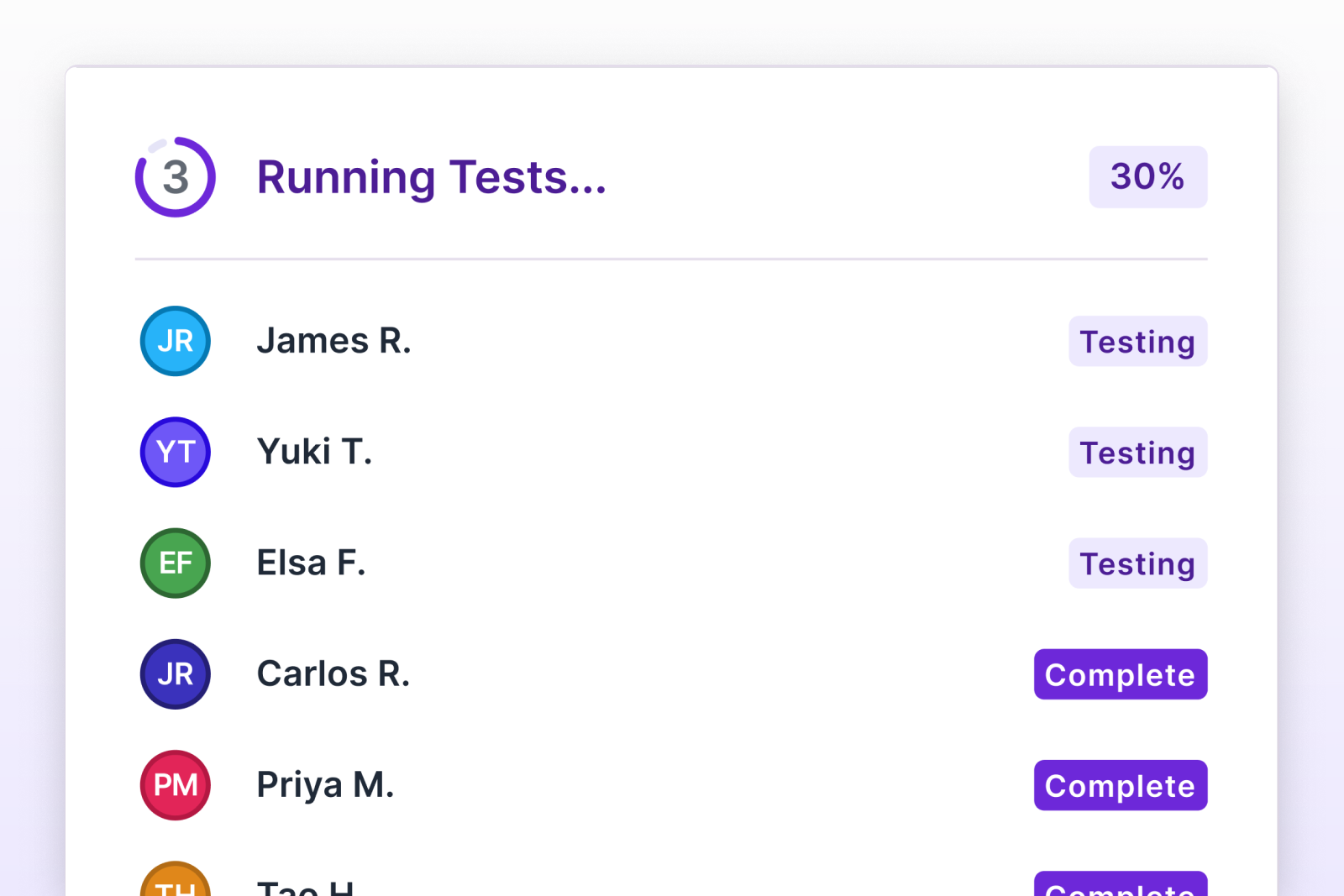Click the circular progress ring showing 3

tap(176, 177)
